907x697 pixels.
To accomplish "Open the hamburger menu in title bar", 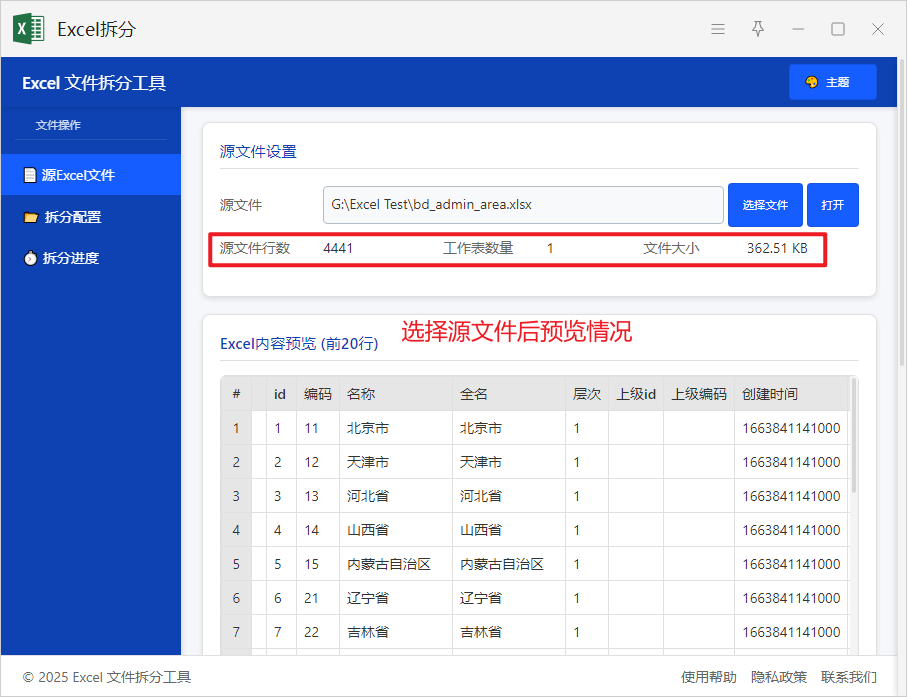I will (x=718, y=29).
